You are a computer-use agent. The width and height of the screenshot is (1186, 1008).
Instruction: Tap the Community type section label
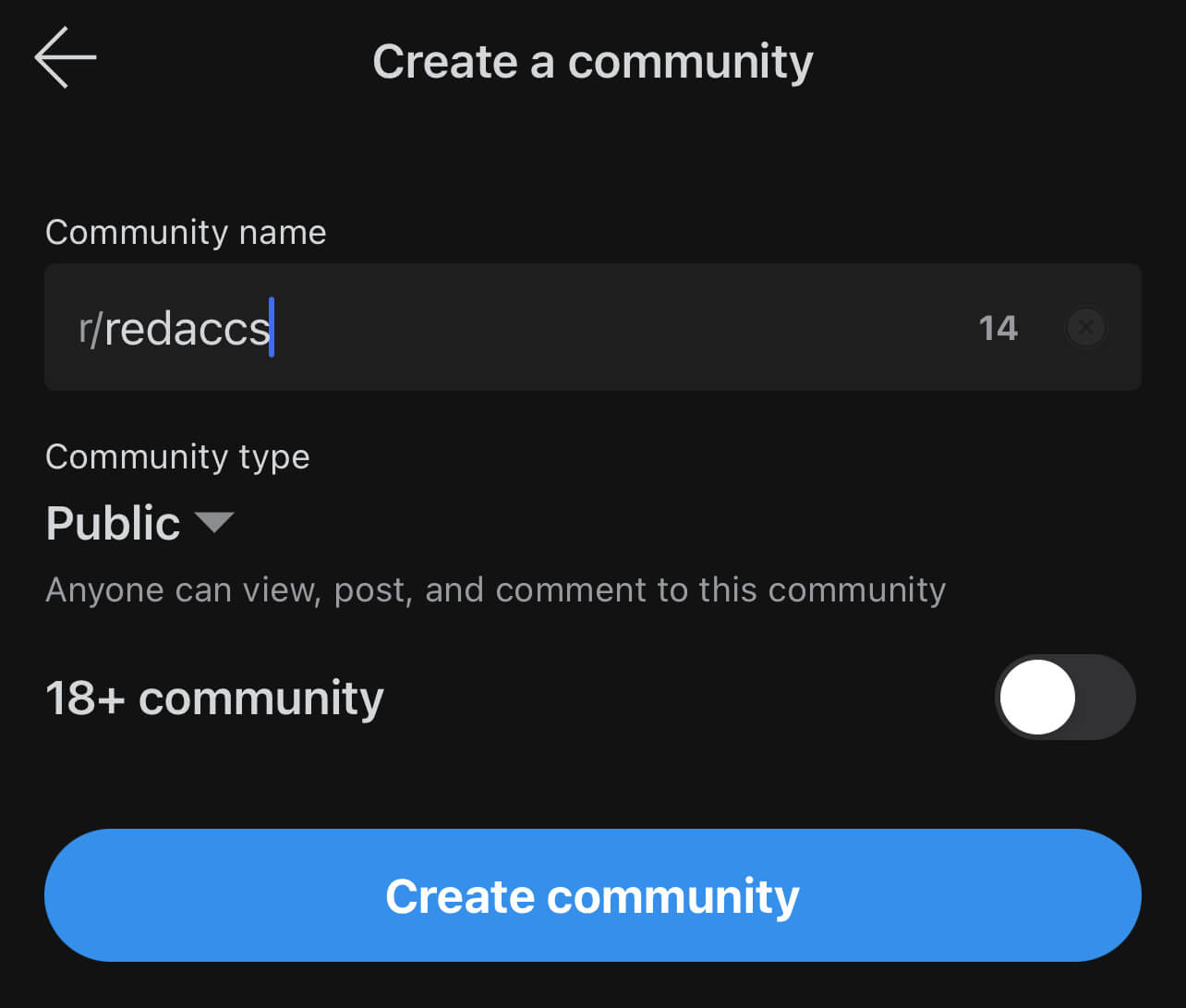[x=177, y=456]
